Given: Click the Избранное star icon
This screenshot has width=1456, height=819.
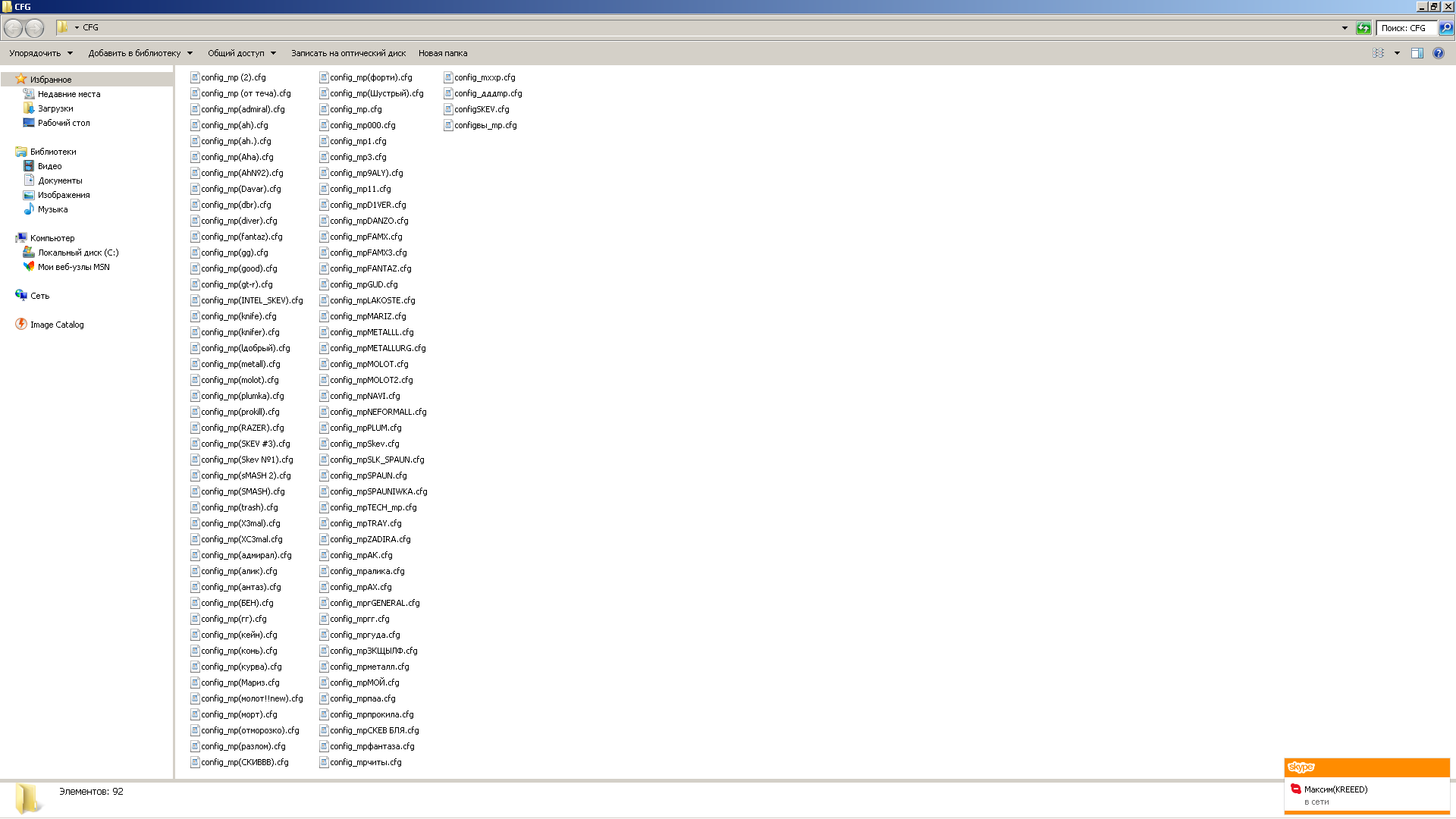Looking at the screenshot, I should [x=21, y=79].
